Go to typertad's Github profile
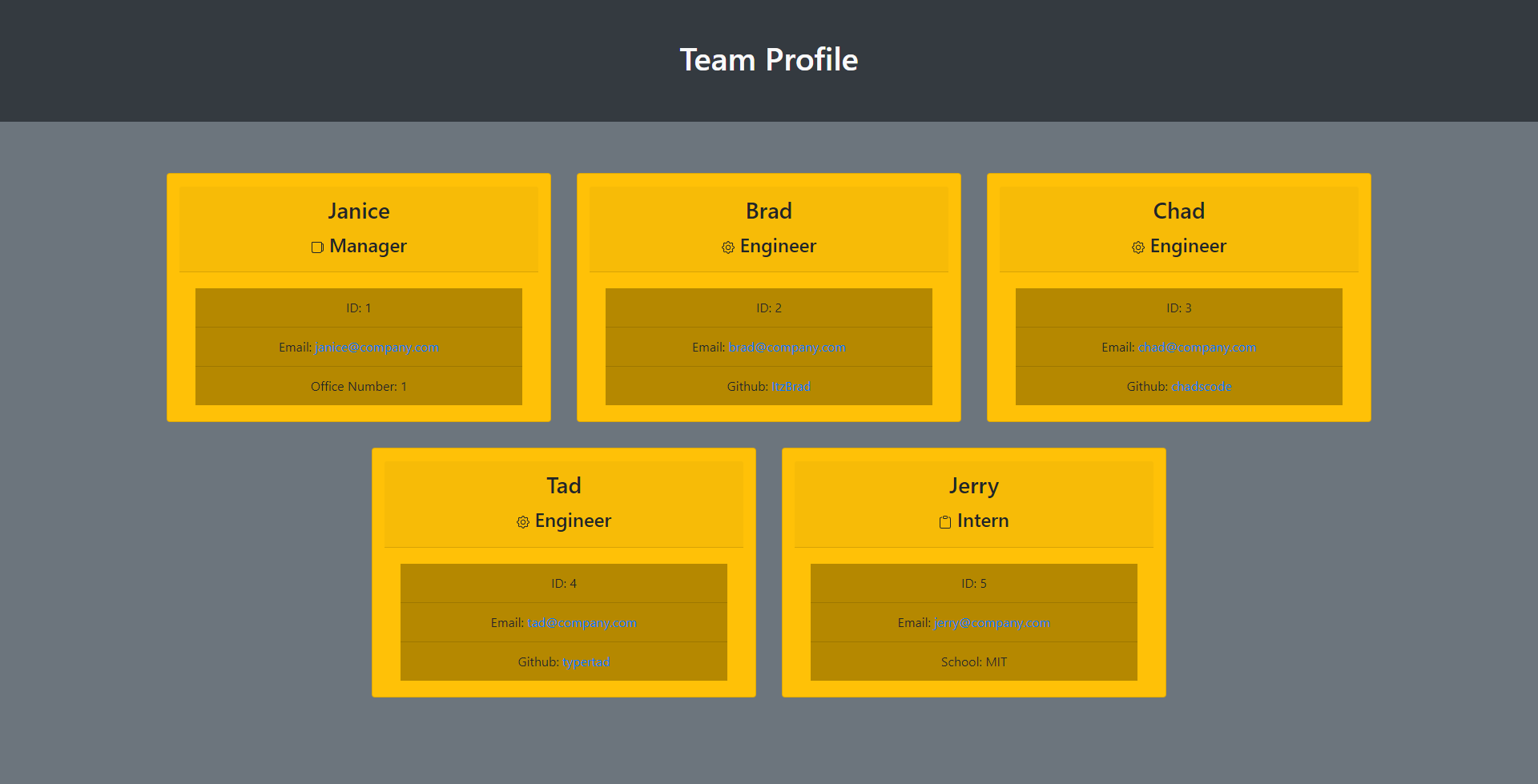The width and height of the screenshot is (1538, 784). 586,662
